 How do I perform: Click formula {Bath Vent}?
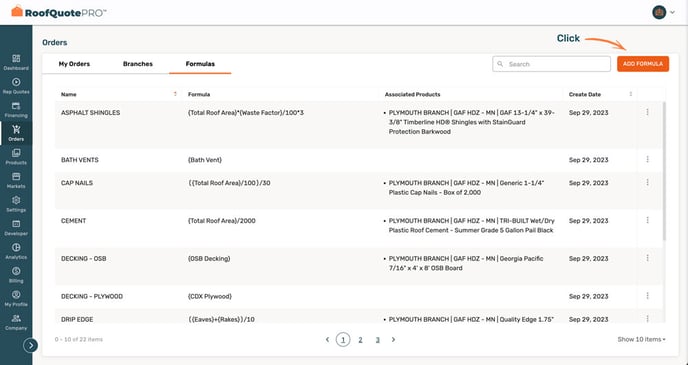click(x=205, y=160)
